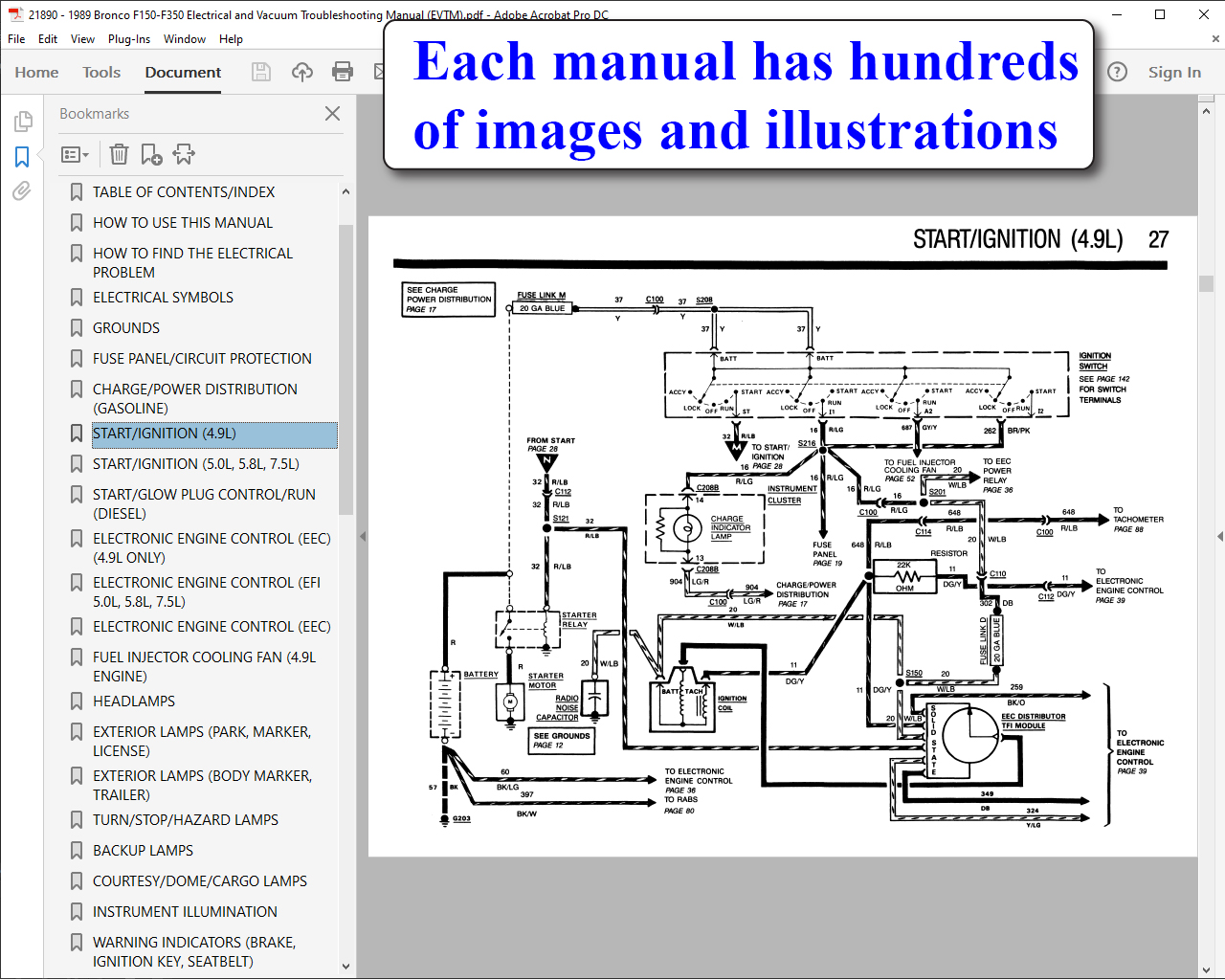Open HEADLAMPS bookmark
The image size is (1225, 980).
(134, 702)
